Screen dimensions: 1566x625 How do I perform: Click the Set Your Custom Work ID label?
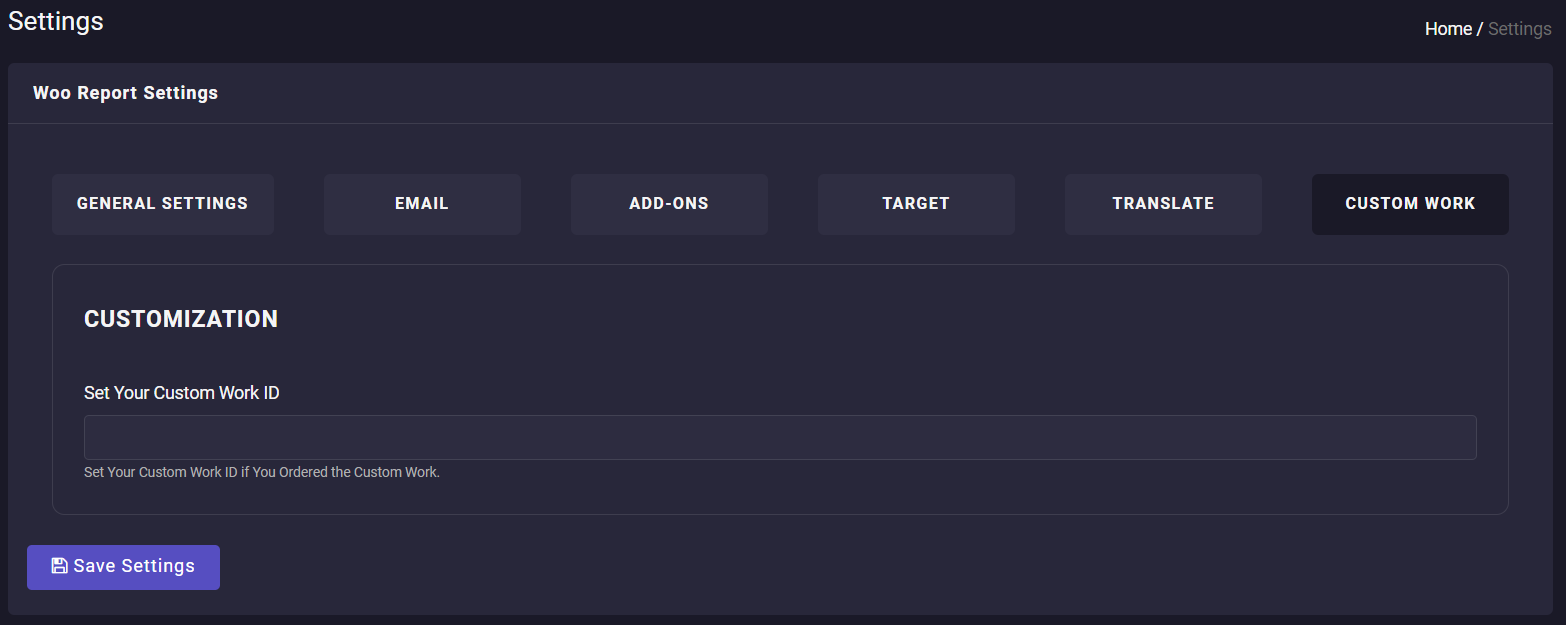[x=181, y=393]
